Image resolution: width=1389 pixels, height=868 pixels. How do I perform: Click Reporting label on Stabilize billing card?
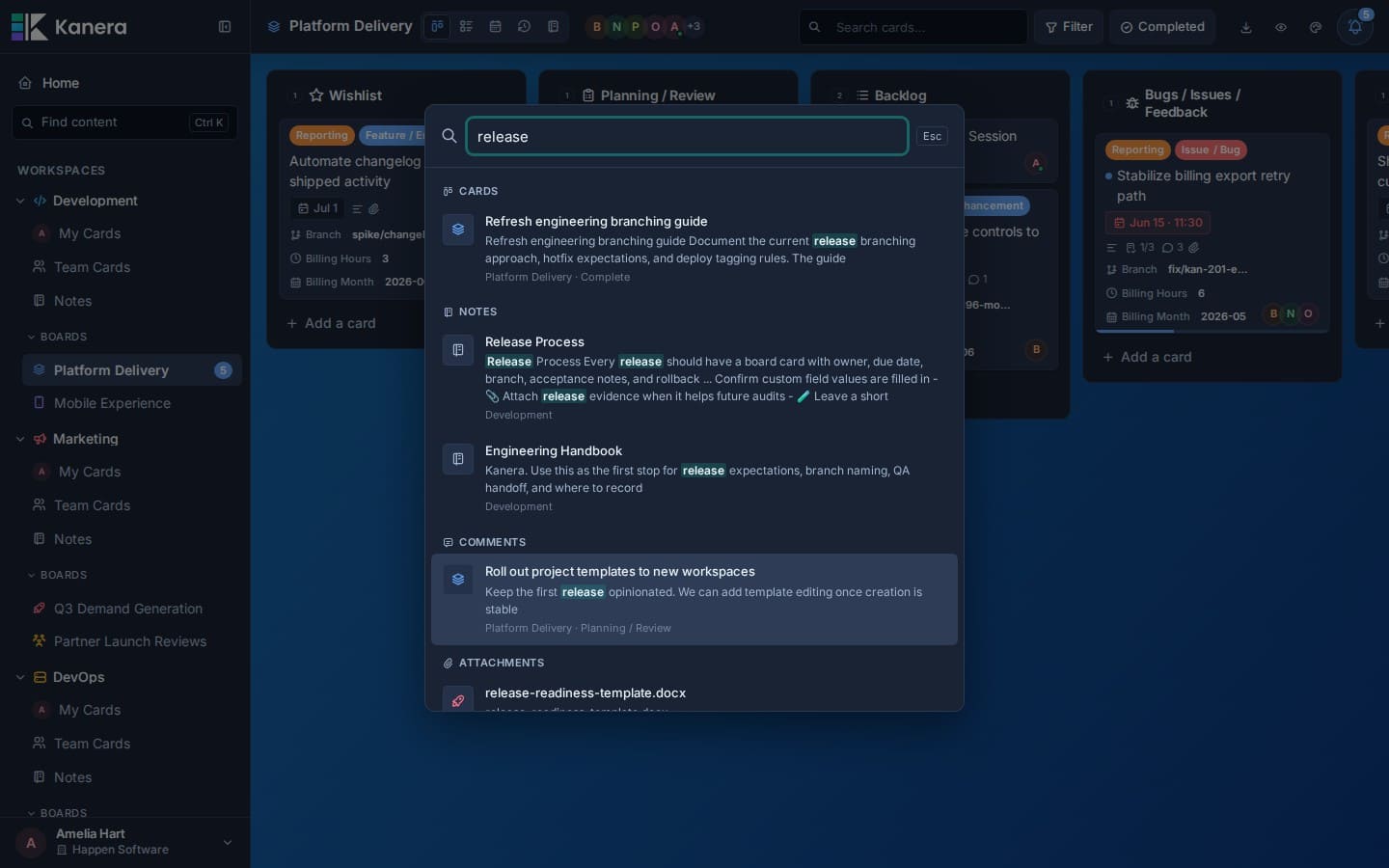[x=1137, y=149]
